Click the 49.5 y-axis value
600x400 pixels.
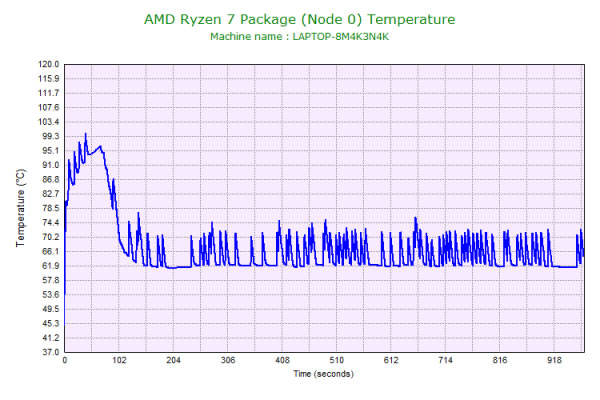pos(51,309)
